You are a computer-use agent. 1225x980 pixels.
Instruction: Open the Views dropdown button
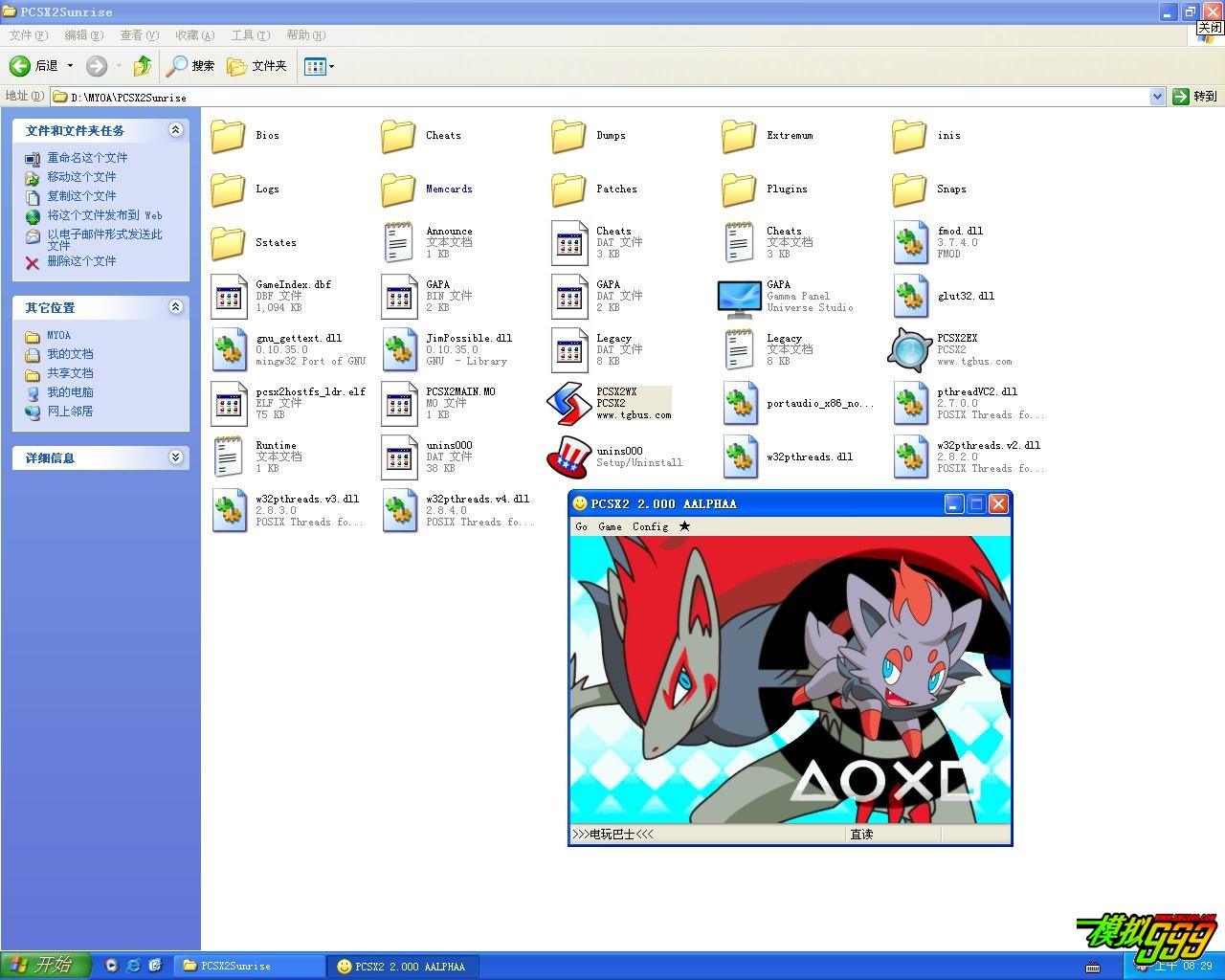click(x=319, y=66)
